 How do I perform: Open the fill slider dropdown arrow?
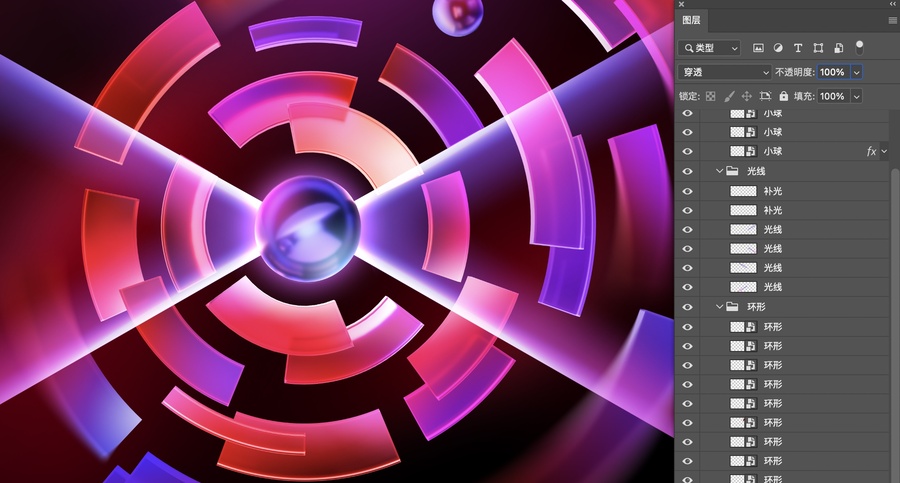pos(856,96)
